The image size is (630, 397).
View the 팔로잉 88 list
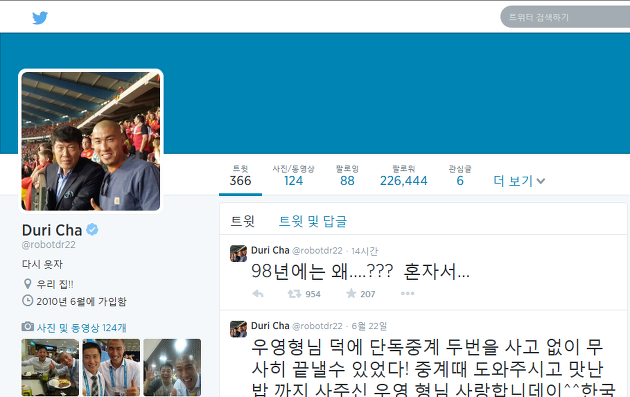(x=347, y=176)
